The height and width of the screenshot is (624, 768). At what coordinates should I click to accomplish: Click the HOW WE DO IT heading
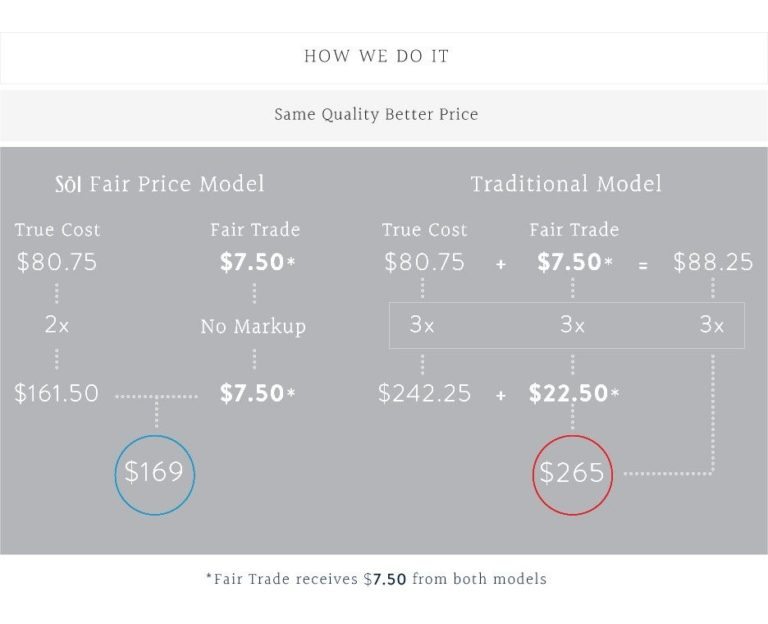coord(376,56)
